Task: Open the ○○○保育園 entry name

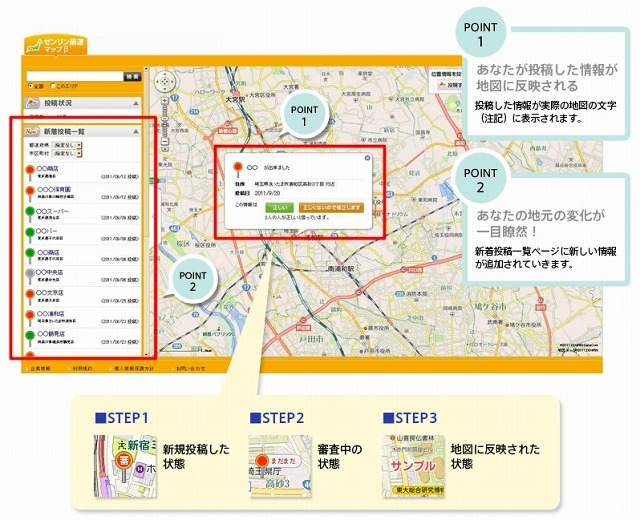Action: pos(54,190)
